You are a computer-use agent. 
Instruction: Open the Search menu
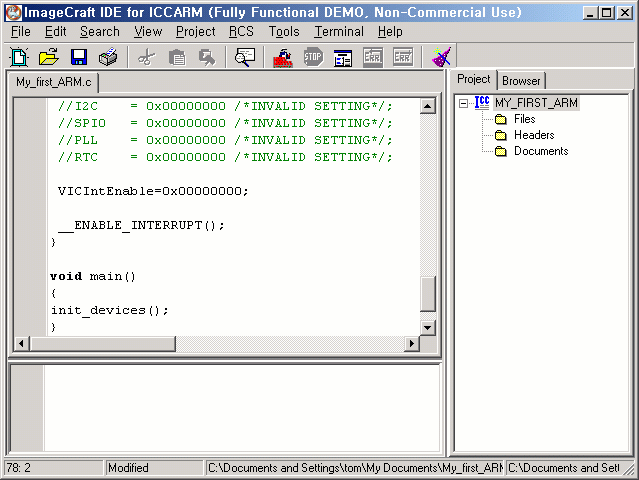[100, 32]
